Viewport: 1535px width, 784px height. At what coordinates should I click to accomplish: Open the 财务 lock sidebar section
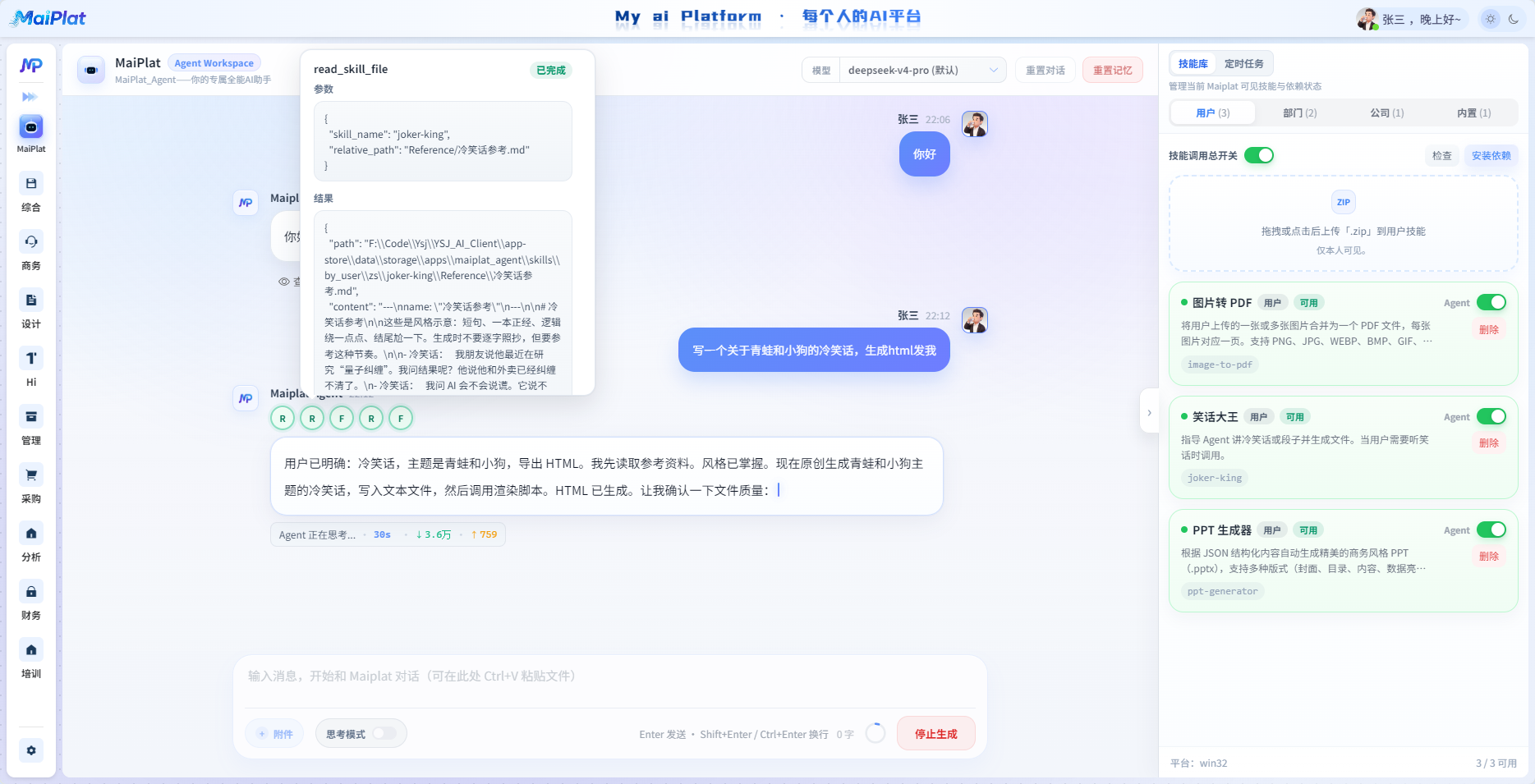pos(31,600)
